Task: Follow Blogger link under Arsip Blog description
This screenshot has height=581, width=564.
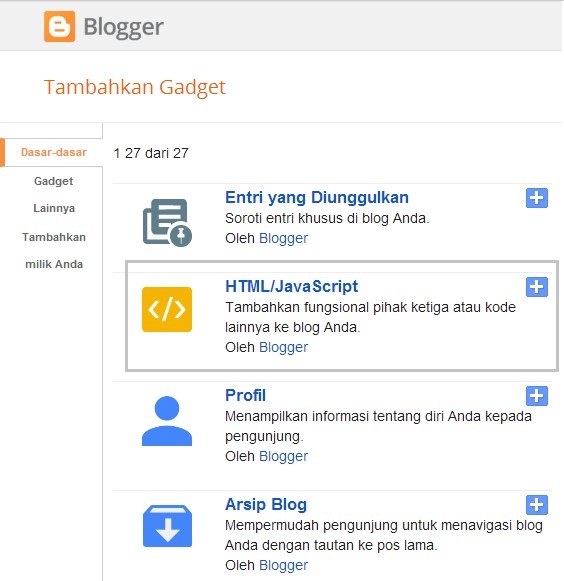Action: coord(283,565)
